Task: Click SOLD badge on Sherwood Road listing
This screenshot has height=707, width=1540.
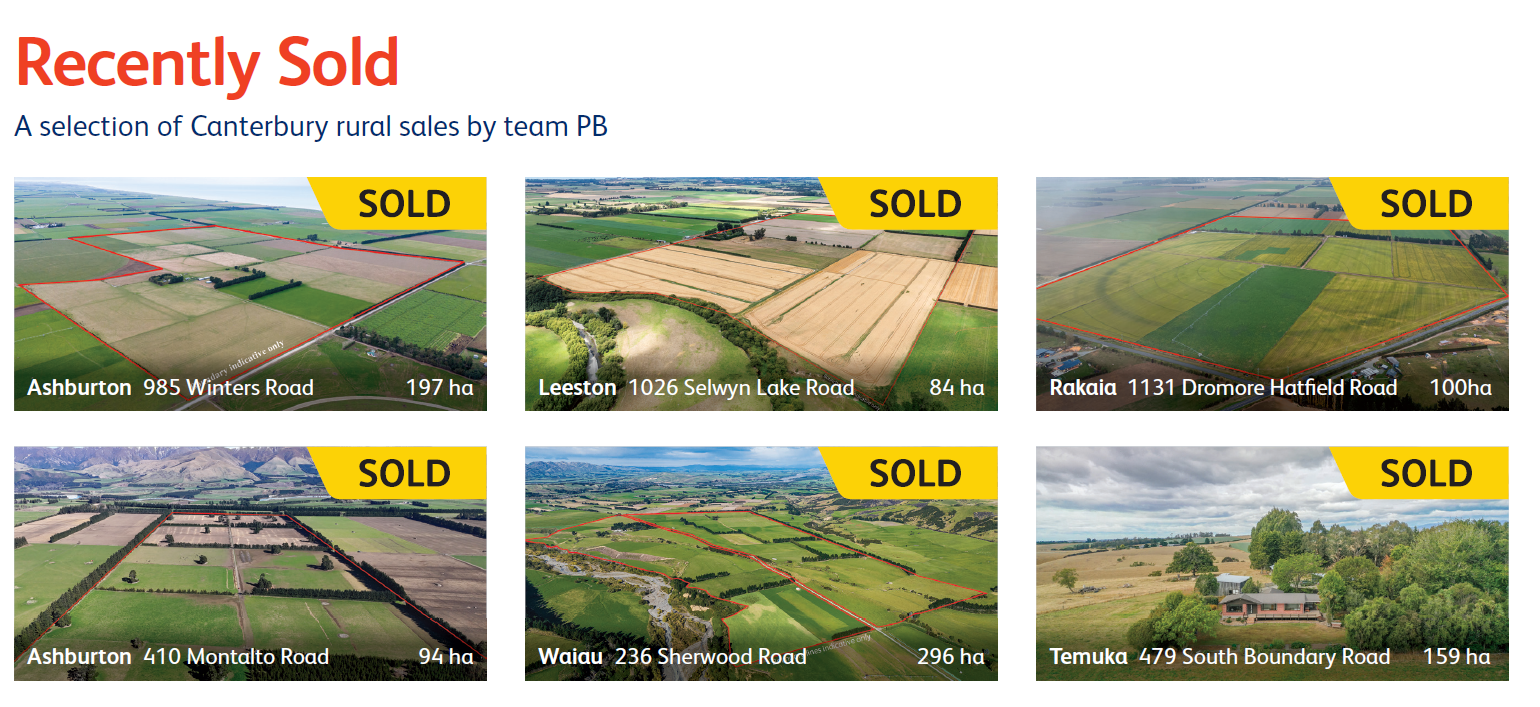Action: coord(915,473)
